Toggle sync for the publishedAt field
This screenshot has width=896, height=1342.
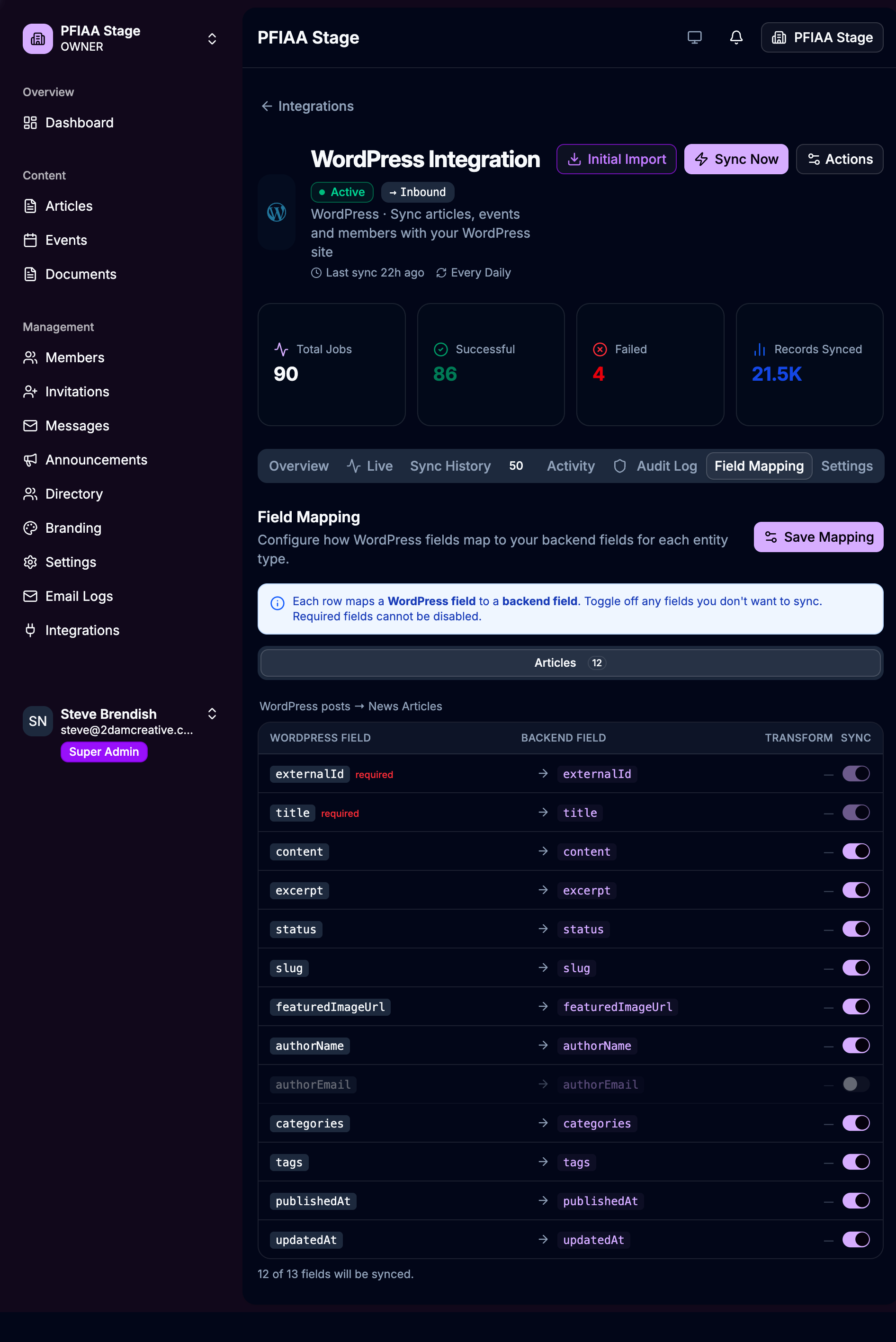(x=855, y=1201)
